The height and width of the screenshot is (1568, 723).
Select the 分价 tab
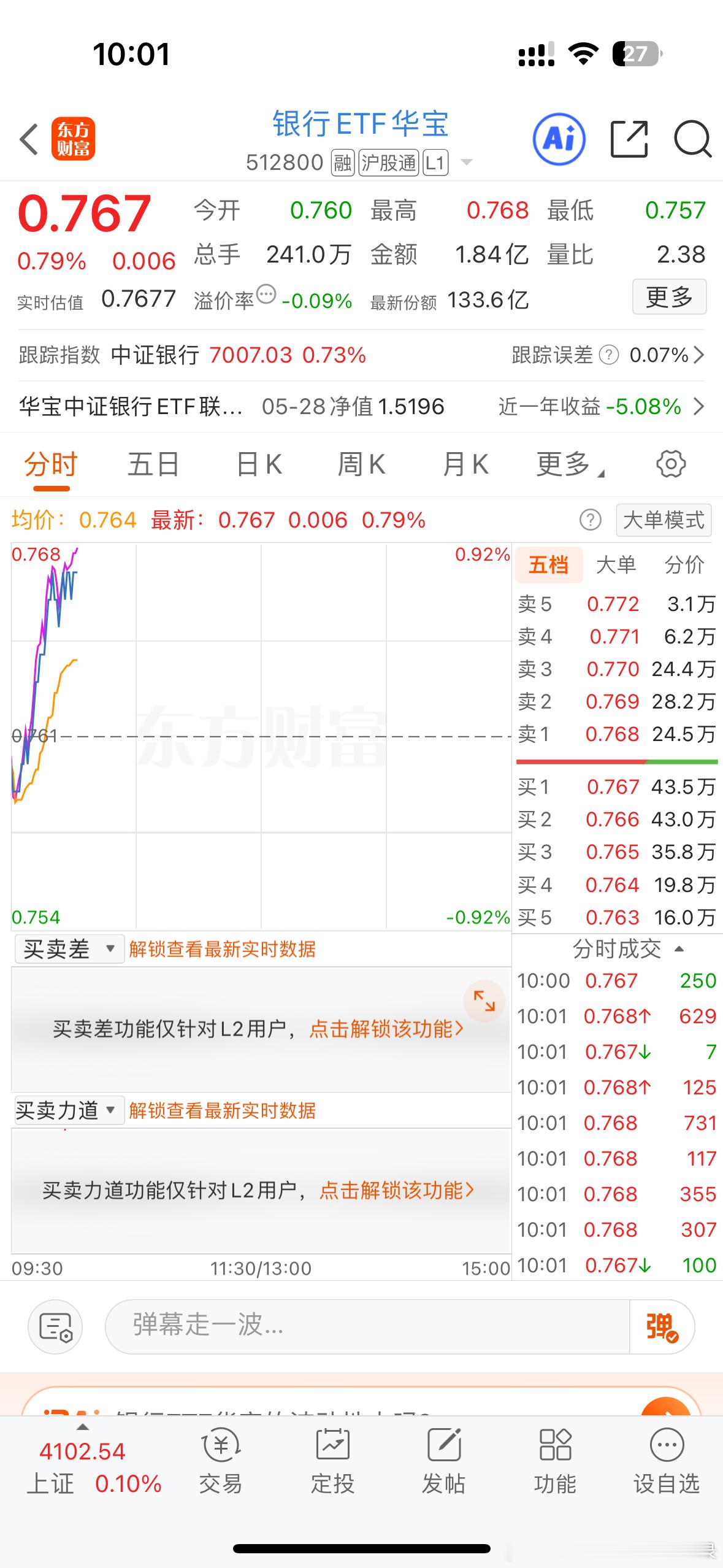684,564
